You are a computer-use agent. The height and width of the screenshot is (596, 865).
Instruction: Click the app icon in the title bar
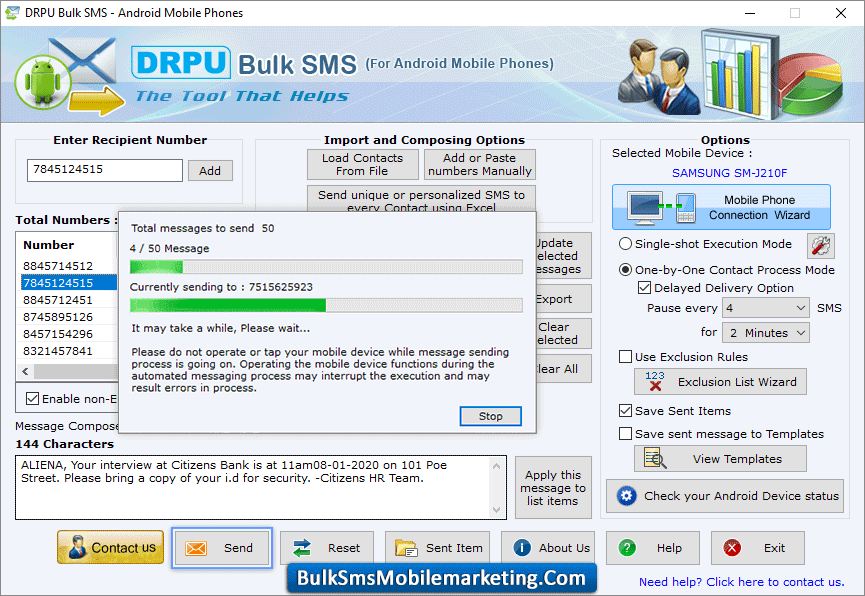coord(11,13)
